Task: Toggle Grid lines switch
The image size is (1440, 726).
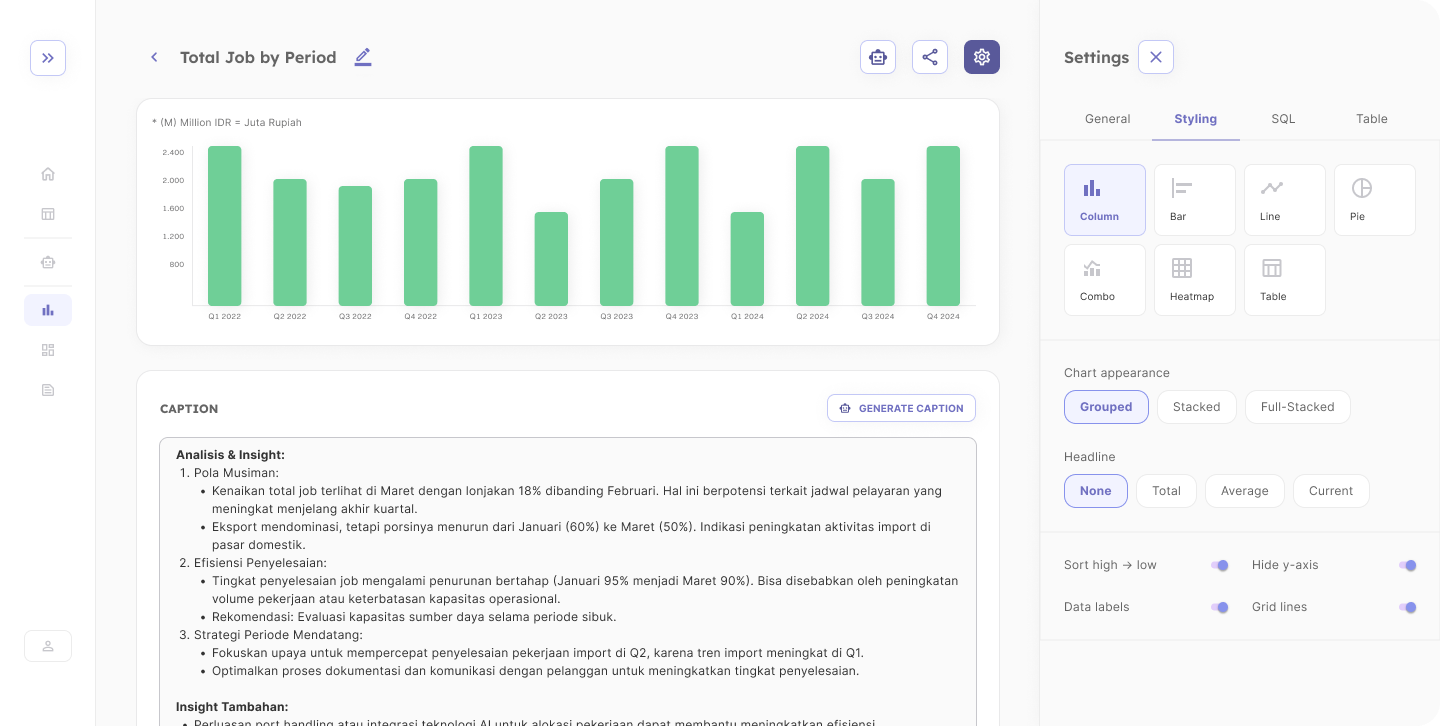Action: (x=1407, y=607)
